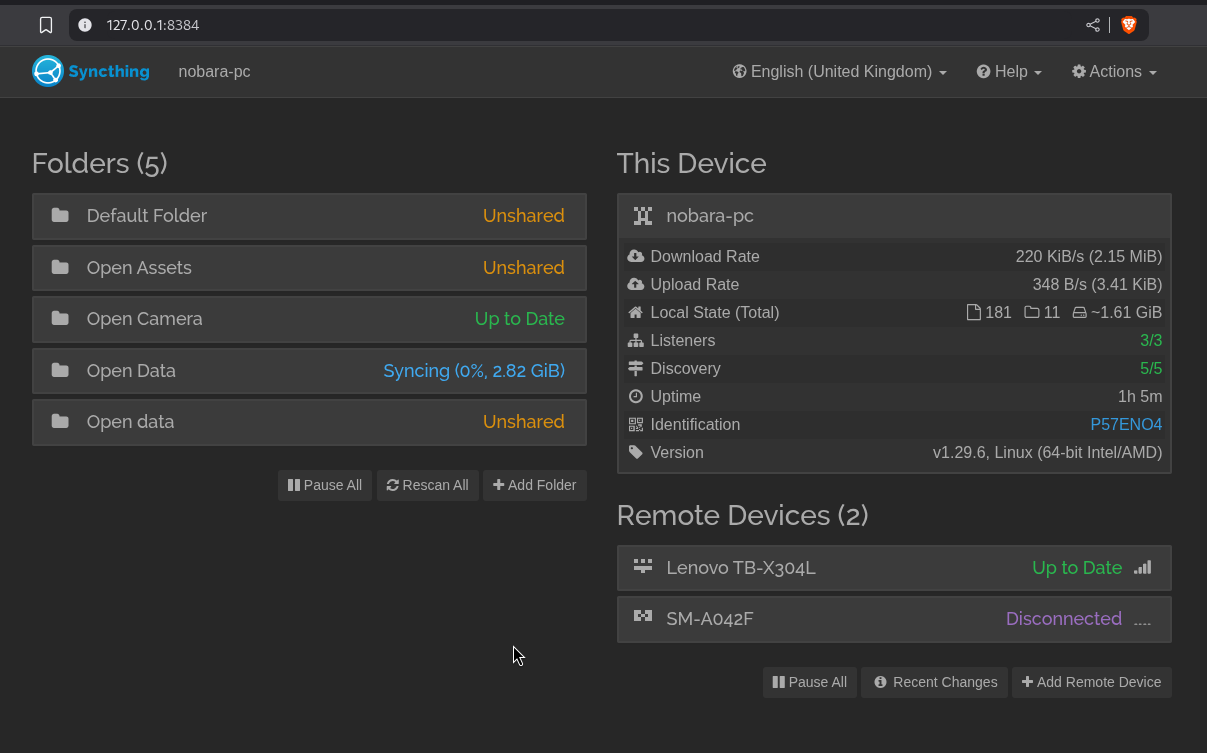Screen dimensions: 1207x753
Task: Expand the Open Assets folder panel
Action: pos(309,268)
